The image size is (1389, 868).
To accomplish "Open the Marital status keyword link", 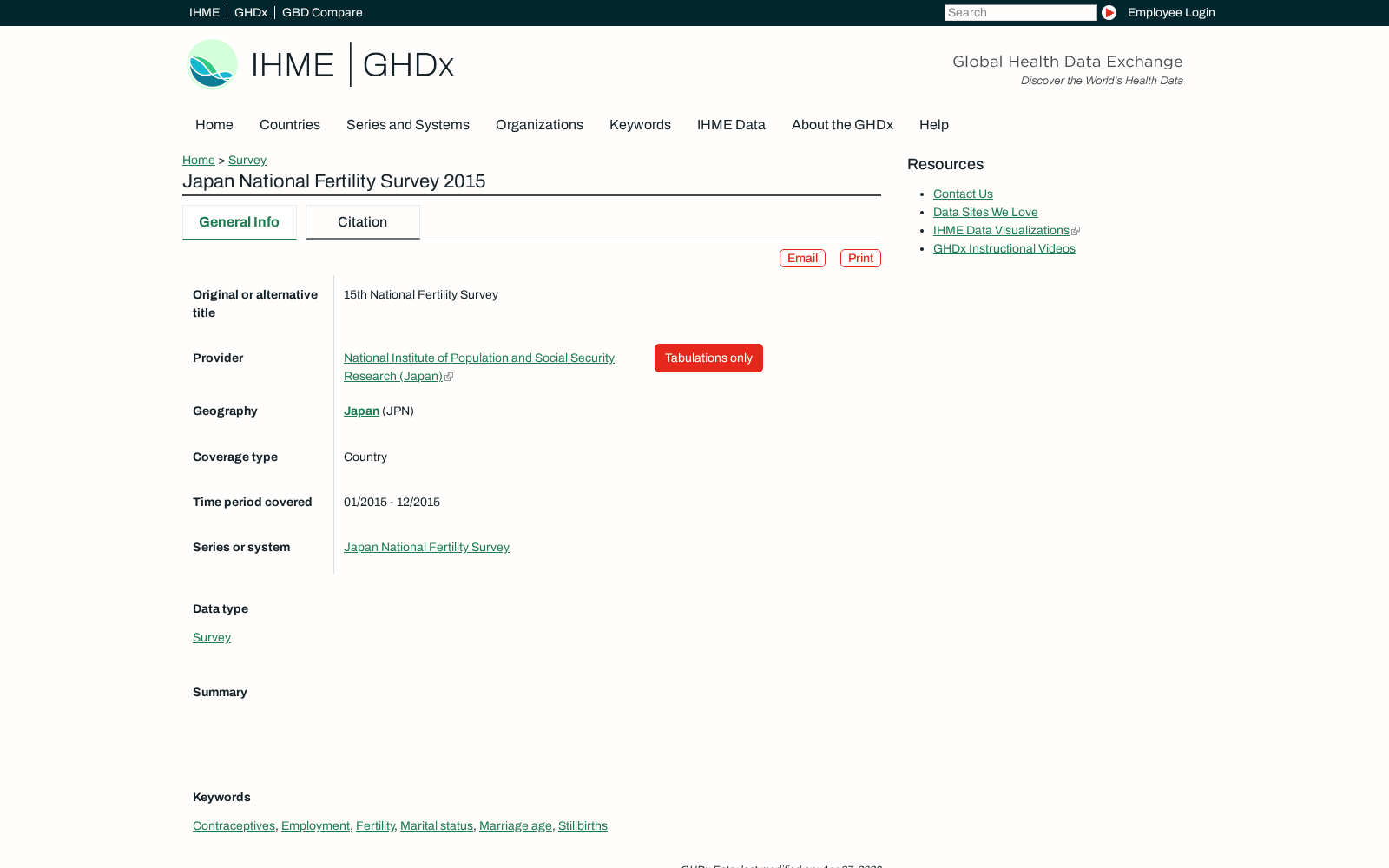I will tap(437, 826).
